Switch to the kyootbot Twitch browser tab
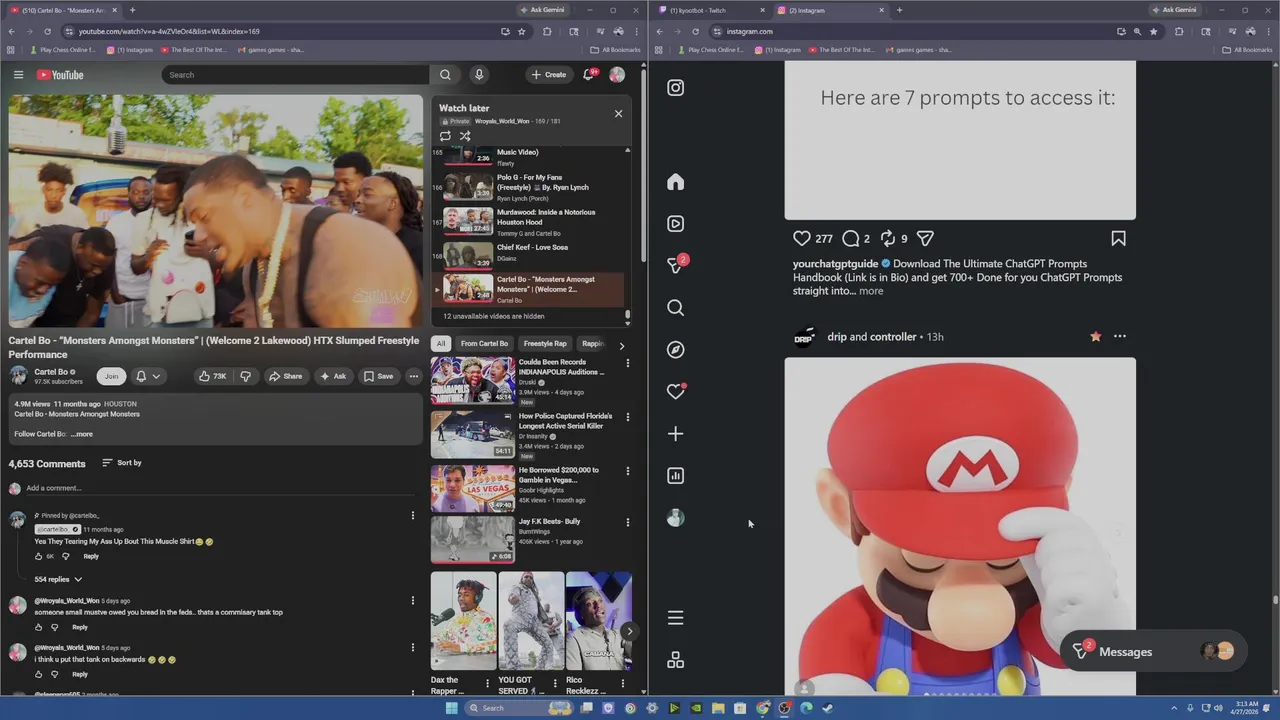The height and width of the screenshot is (720, 1280). click(710, 10)
